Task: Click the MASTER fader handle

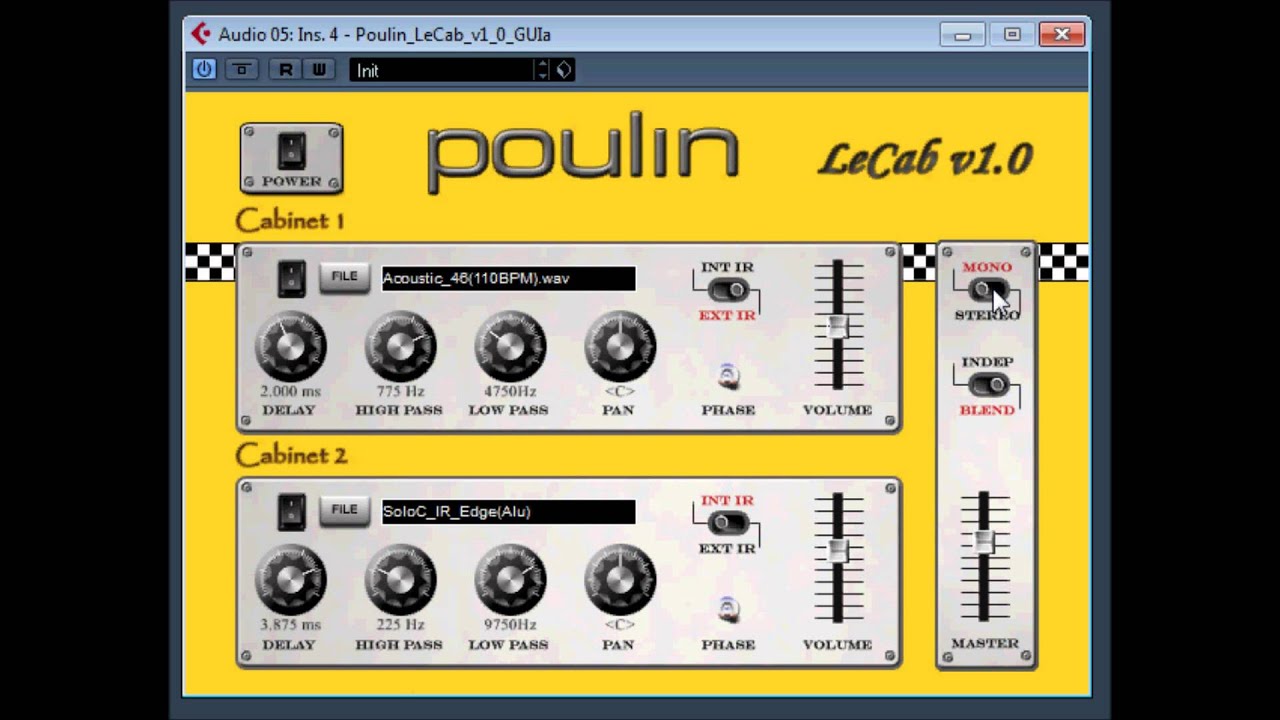Action: pyautogui.click(x=985, y=541)
